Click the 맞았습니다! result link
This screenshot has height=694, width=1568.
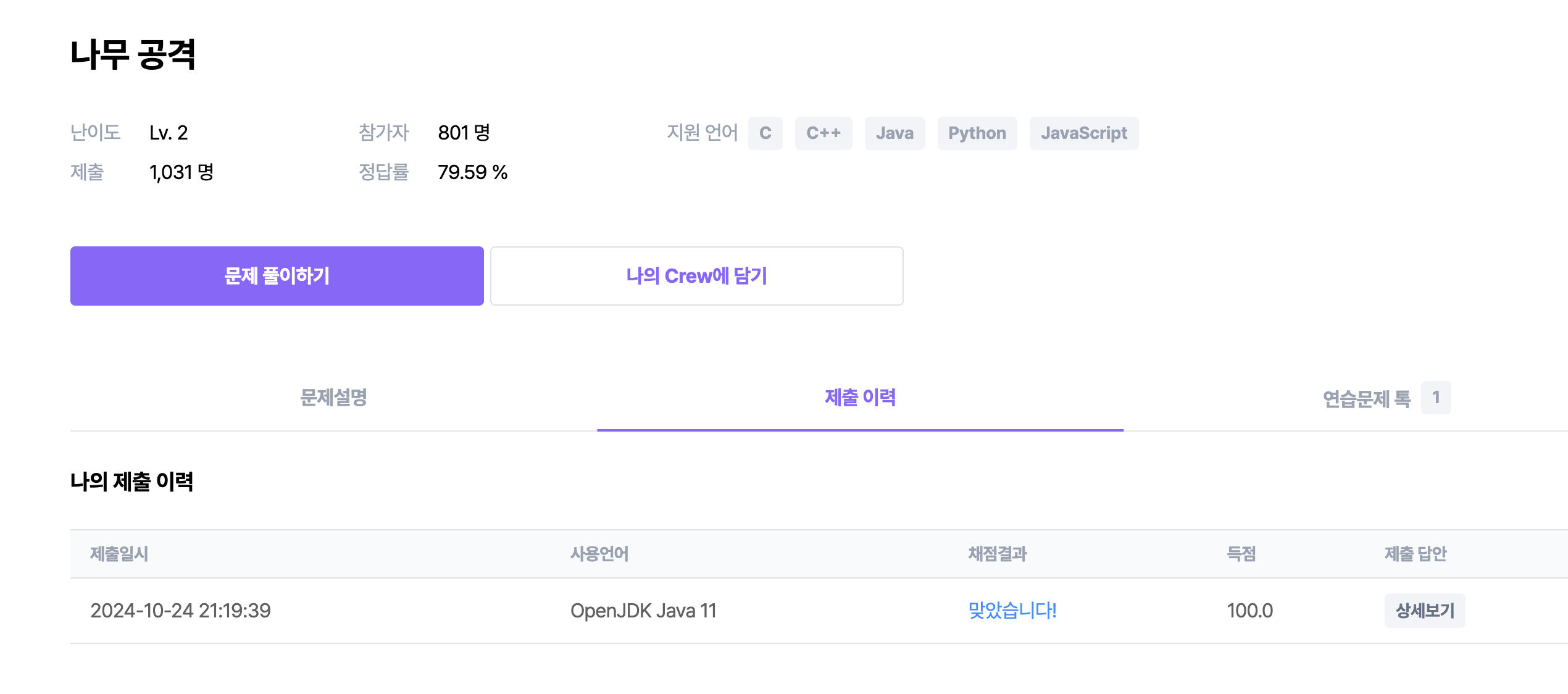(1012, 611)
